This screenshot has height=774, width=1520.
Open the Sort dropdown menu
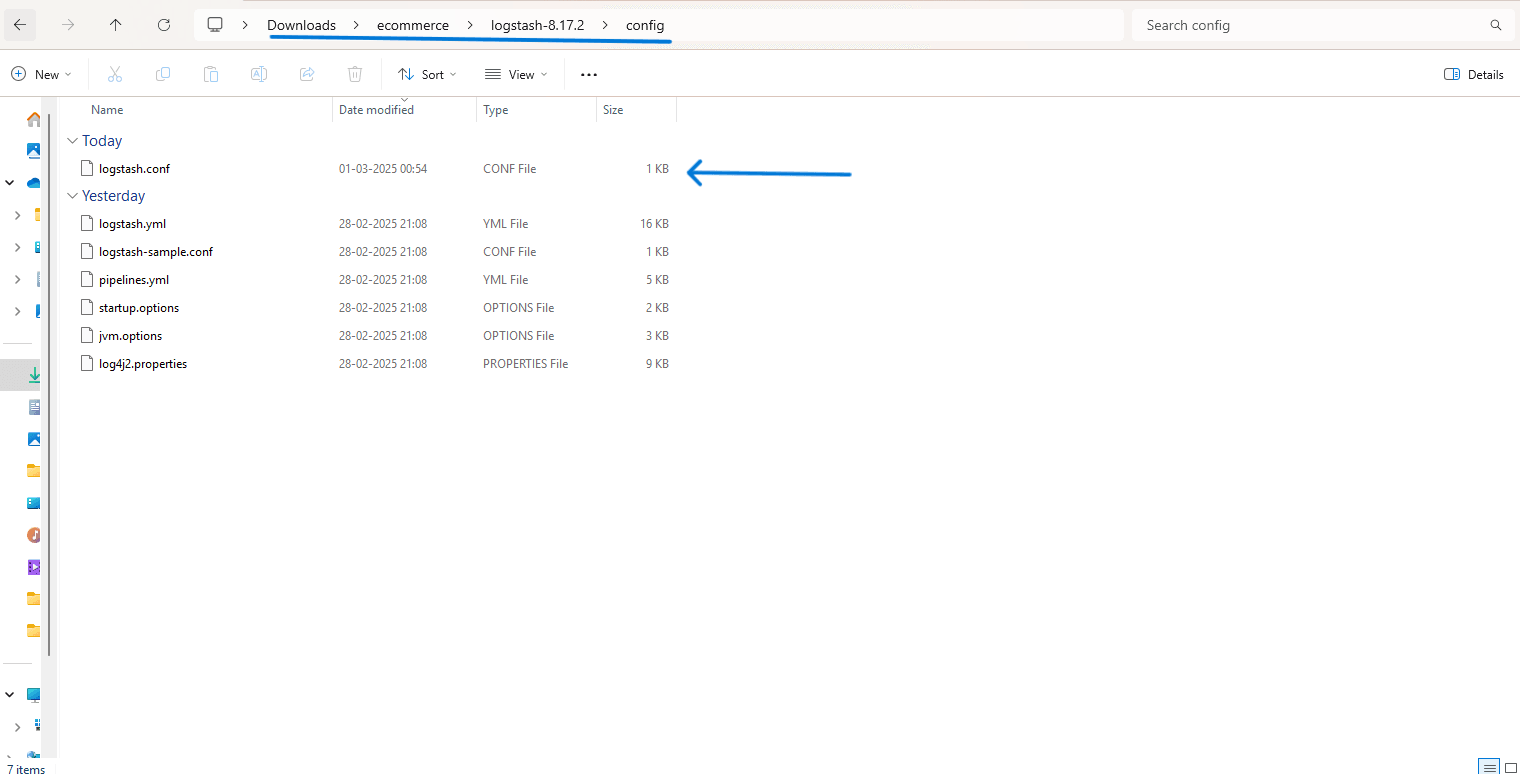[x=427, y=74]
